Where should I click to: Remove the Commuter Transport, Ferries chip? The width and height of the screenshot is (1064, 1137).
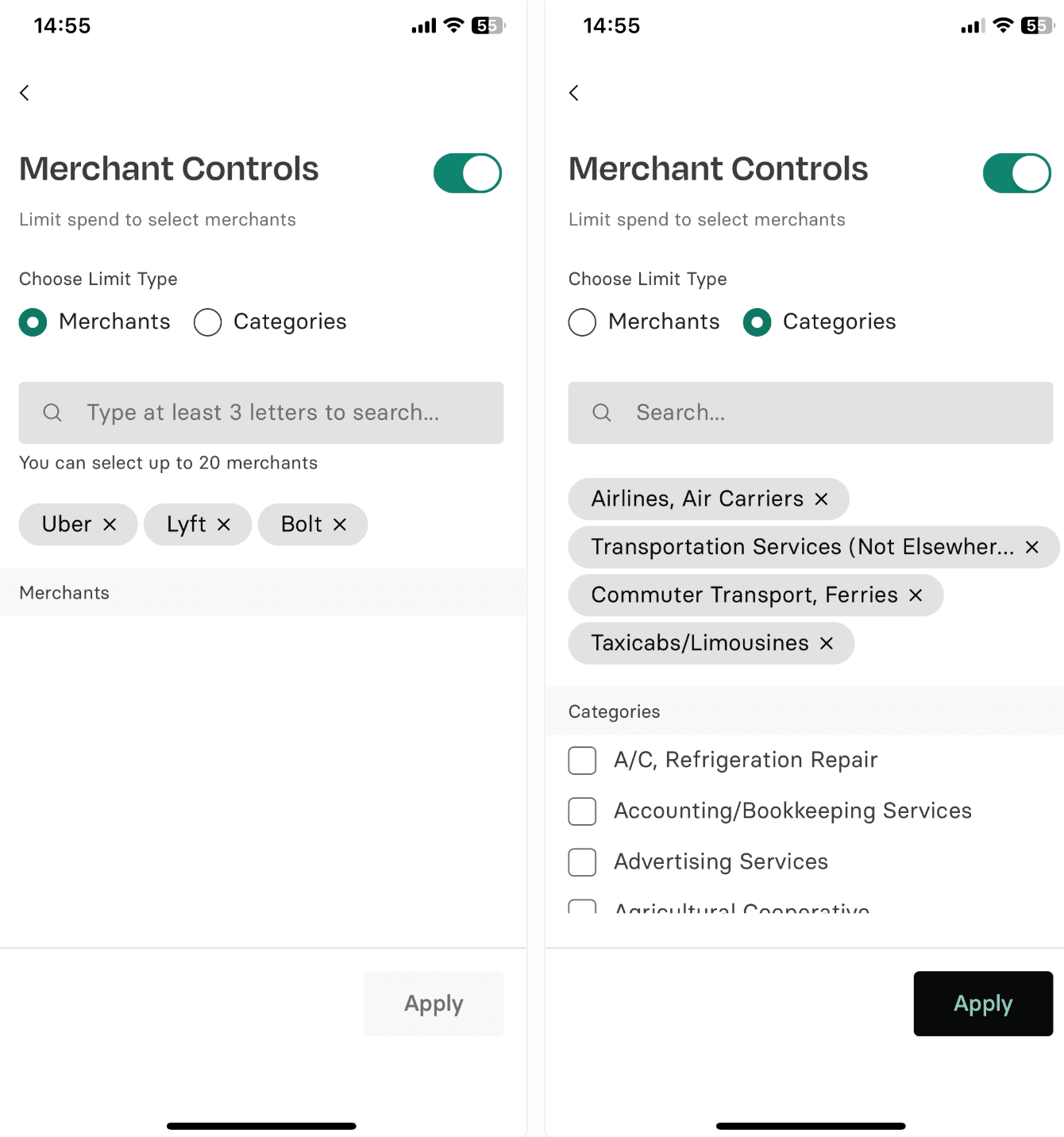point(916,595)
